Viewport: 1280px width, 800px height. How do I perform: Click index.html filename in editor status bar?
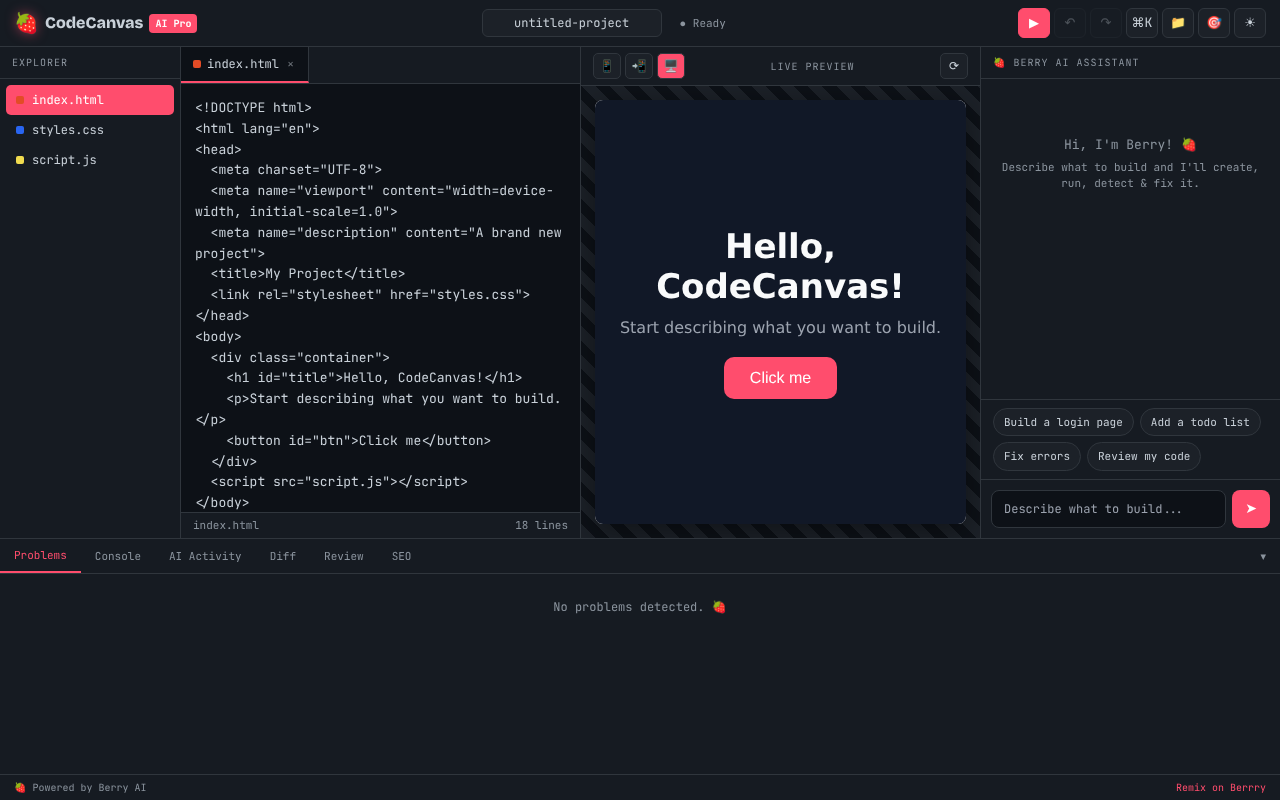(x=226, y=526)
